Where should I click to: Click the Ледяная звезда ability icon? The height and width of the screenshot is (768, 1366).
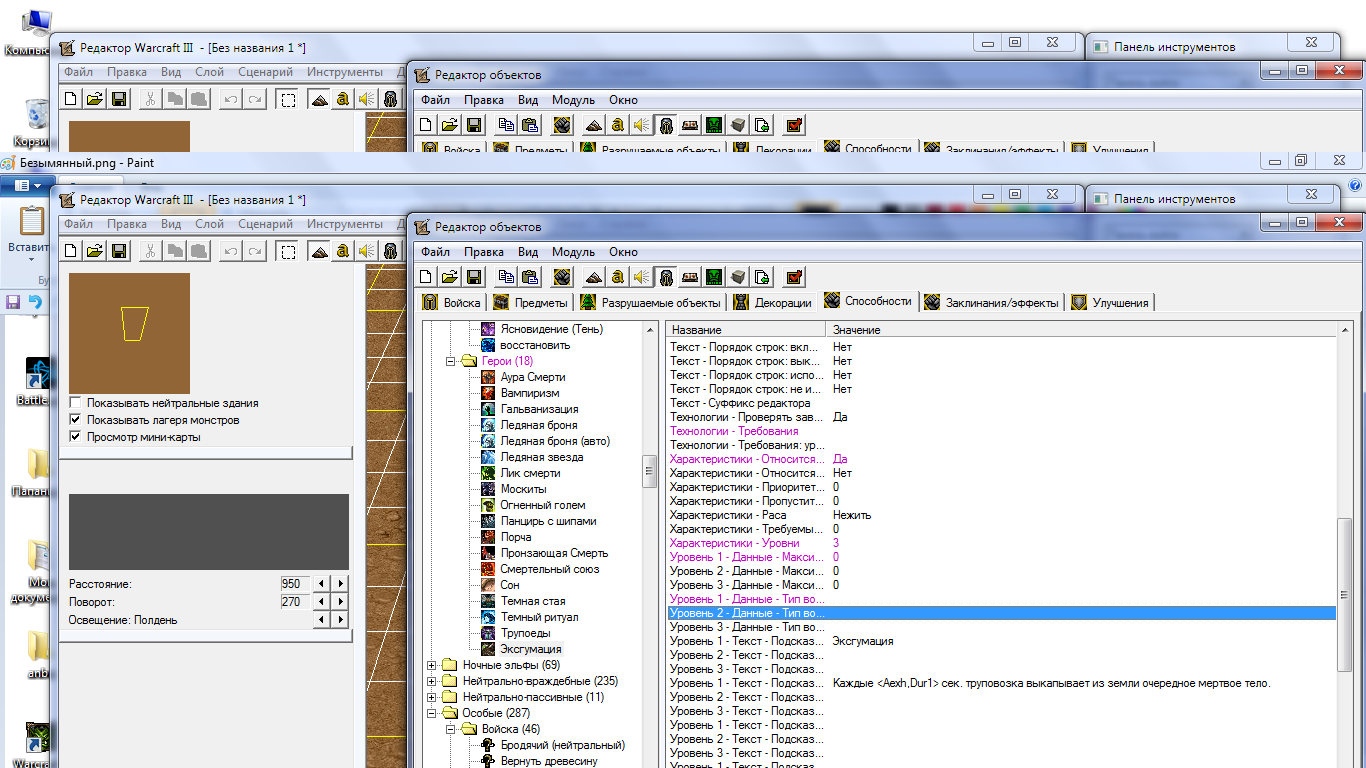click(488, 457)
